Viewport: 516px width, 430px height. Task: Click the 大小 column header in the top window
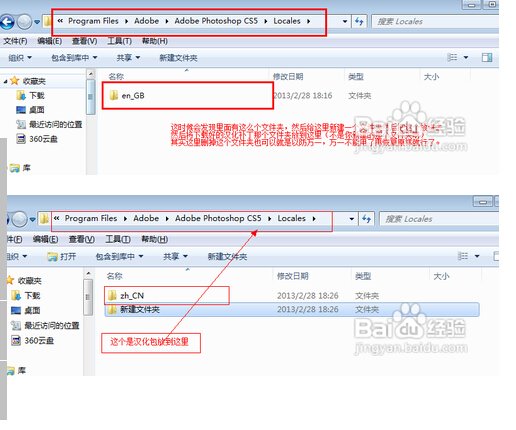pyautogui.click(x=431, y=77)
